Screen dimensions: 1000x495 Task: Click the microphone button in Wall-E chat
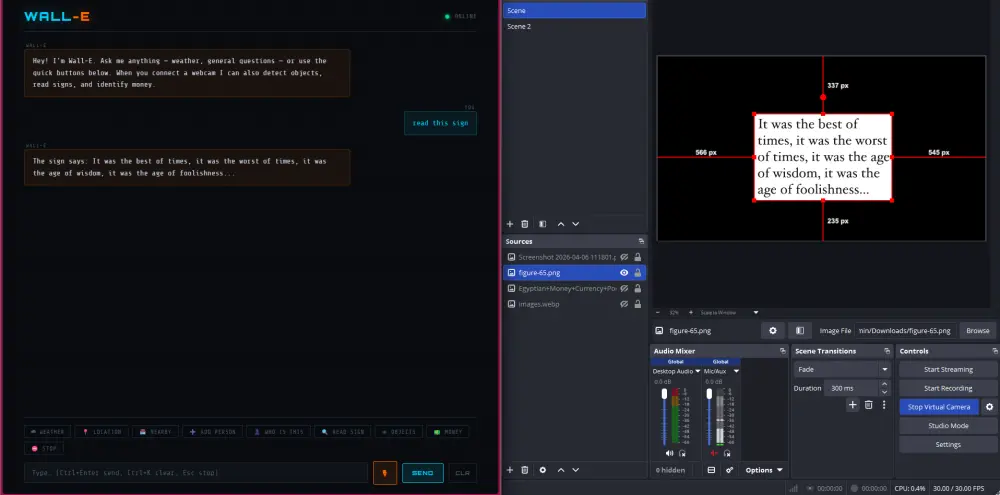pos(385,473)
